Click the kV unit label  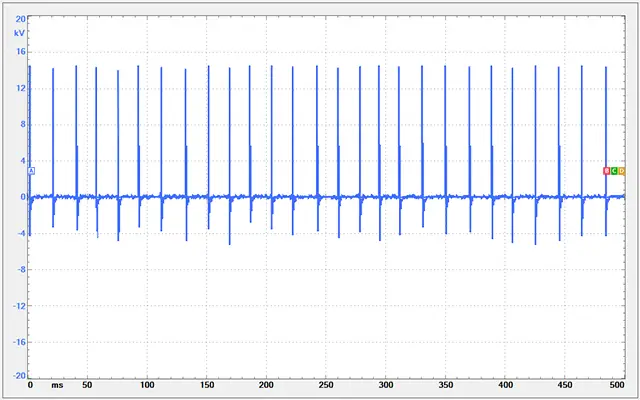pos(20,33)
